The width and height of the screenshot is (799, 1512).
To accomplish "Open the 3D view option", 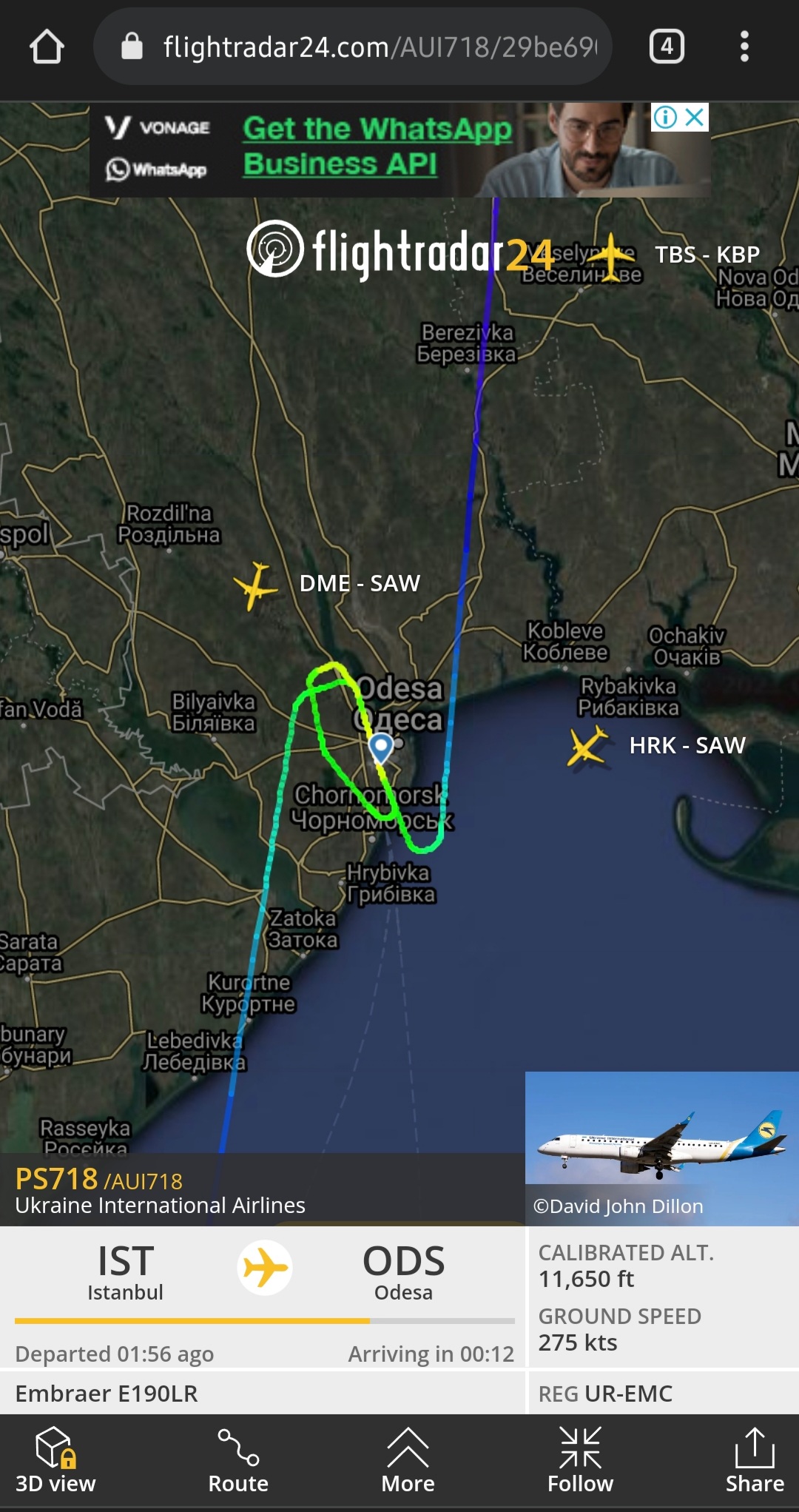I will point(55,1461).
